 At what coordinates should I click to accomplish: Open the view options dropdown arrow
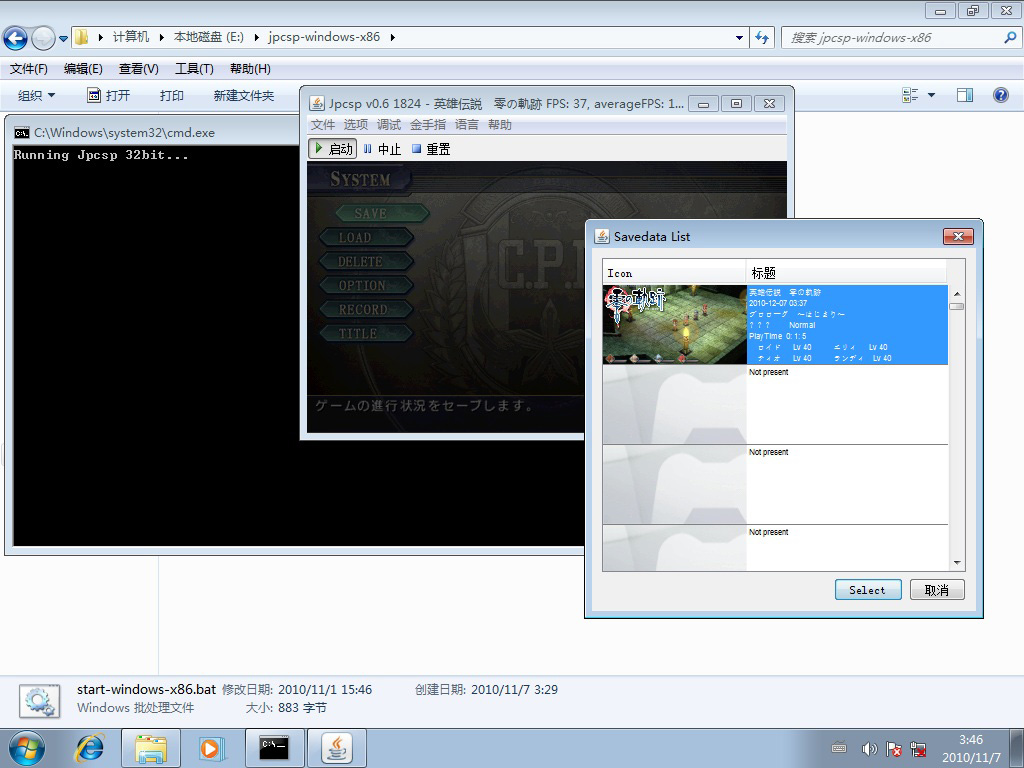click(931, 95)
